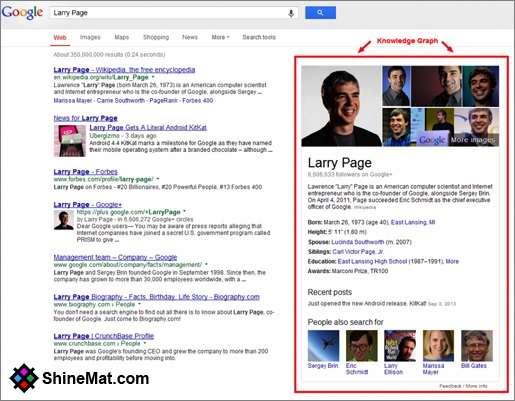Image resolution: width=515 pixels, height=401 pixels.
Task: Open Search tools
Action: pyautogui.click(x=259, y=37)
